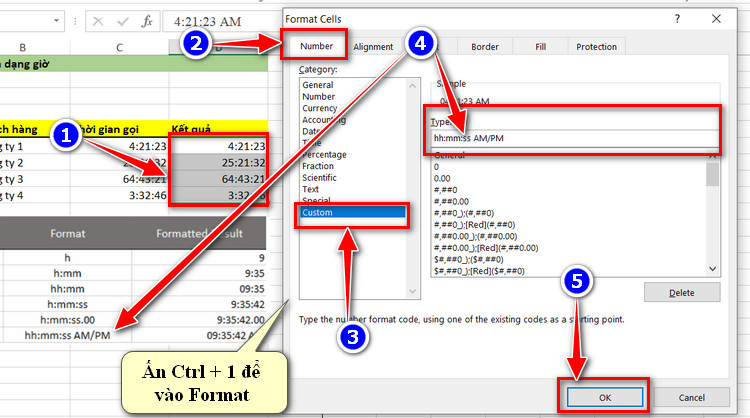Click the Delete button
The height and width of the screenshot is (418, 750).
tap(682, 292)
